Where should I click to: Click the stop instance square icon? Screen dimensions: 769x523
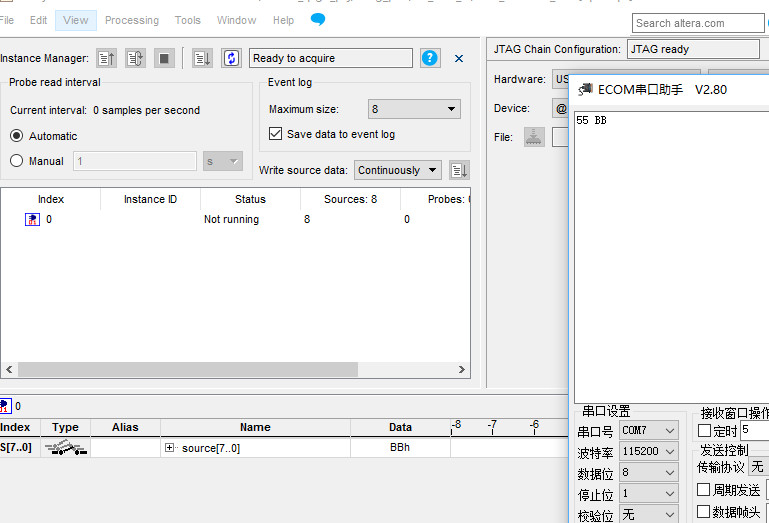click(165, 59)
